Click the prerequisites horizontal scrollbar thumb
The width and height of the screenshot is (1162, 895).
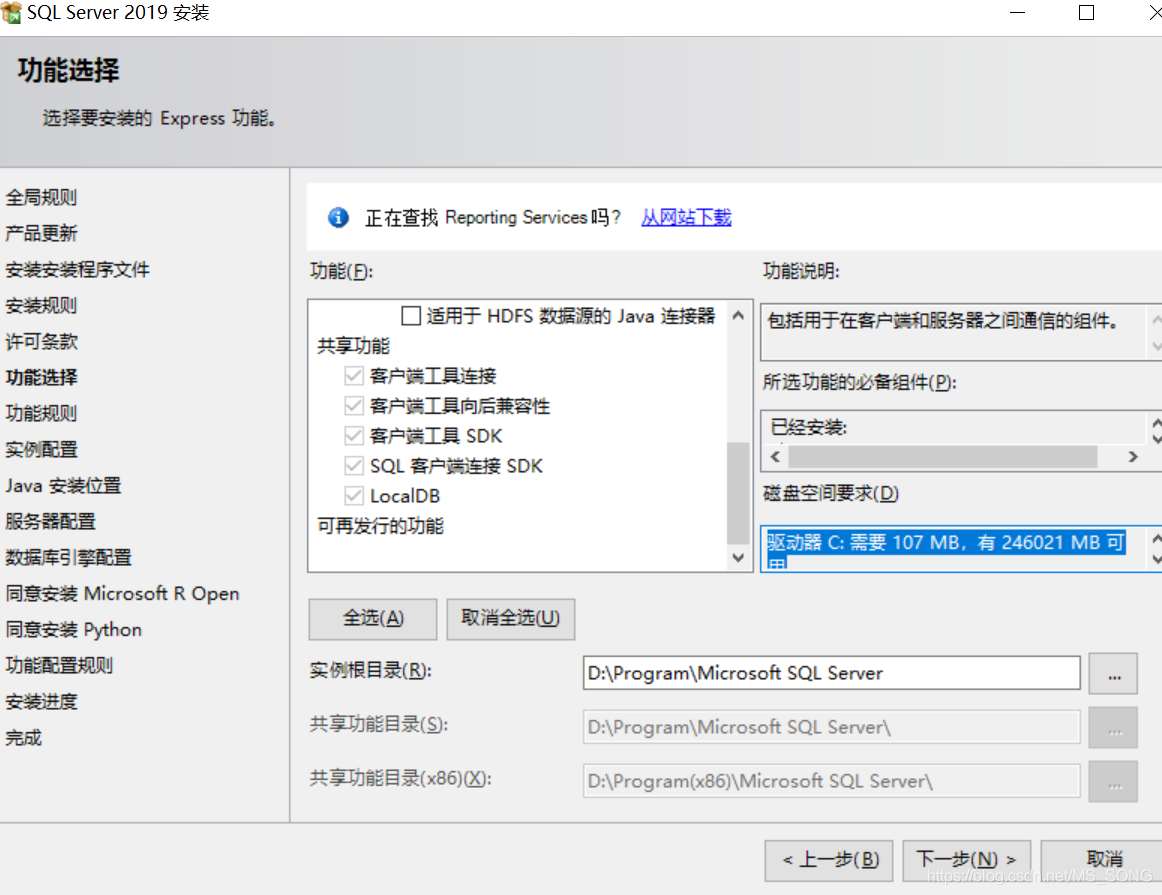[x=943, y=456]
